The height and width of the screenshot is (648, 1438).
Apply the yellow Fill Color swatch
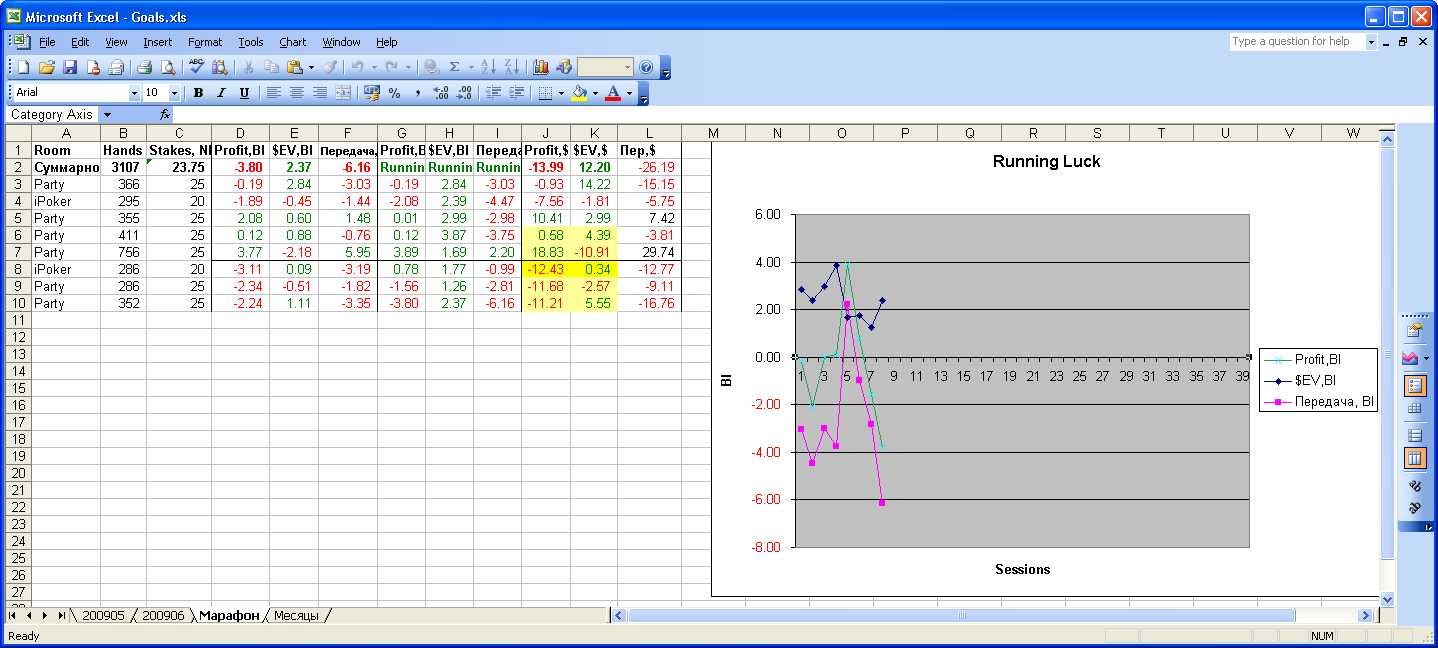coord(579,93)
